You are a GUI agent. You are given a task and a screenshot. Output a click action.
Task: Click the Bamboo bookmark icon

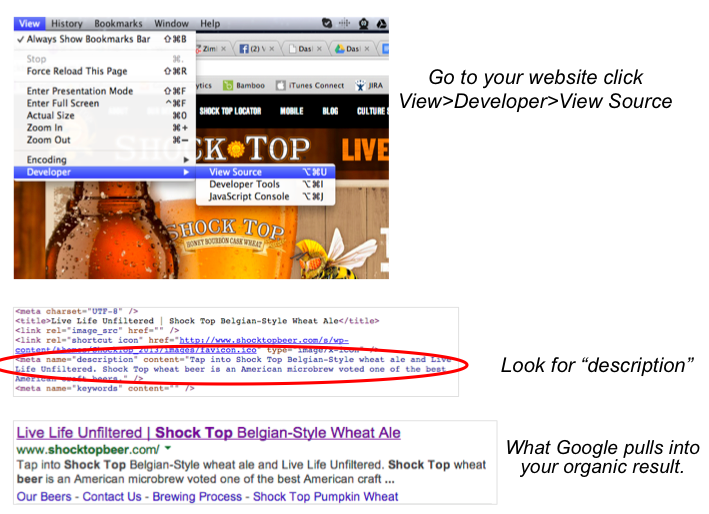click(x=228, y=85)
